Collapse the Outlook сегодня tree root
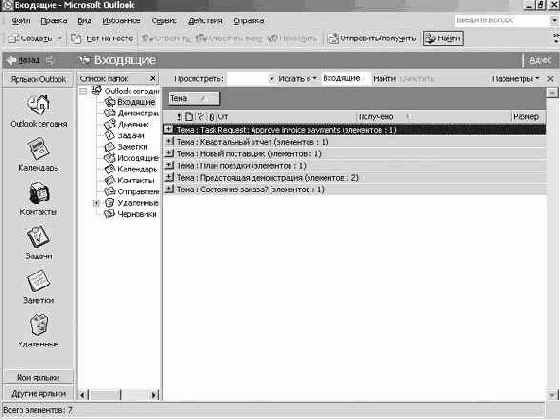Image resolution: width=560 pixels, height=420 pixels. coord(83,91)
